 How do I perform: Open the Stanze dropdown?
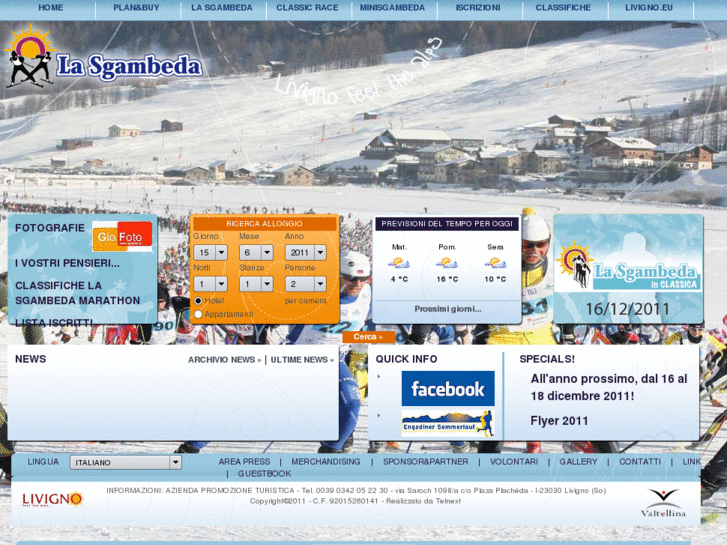pyautogui.click(x=256, y=284)
